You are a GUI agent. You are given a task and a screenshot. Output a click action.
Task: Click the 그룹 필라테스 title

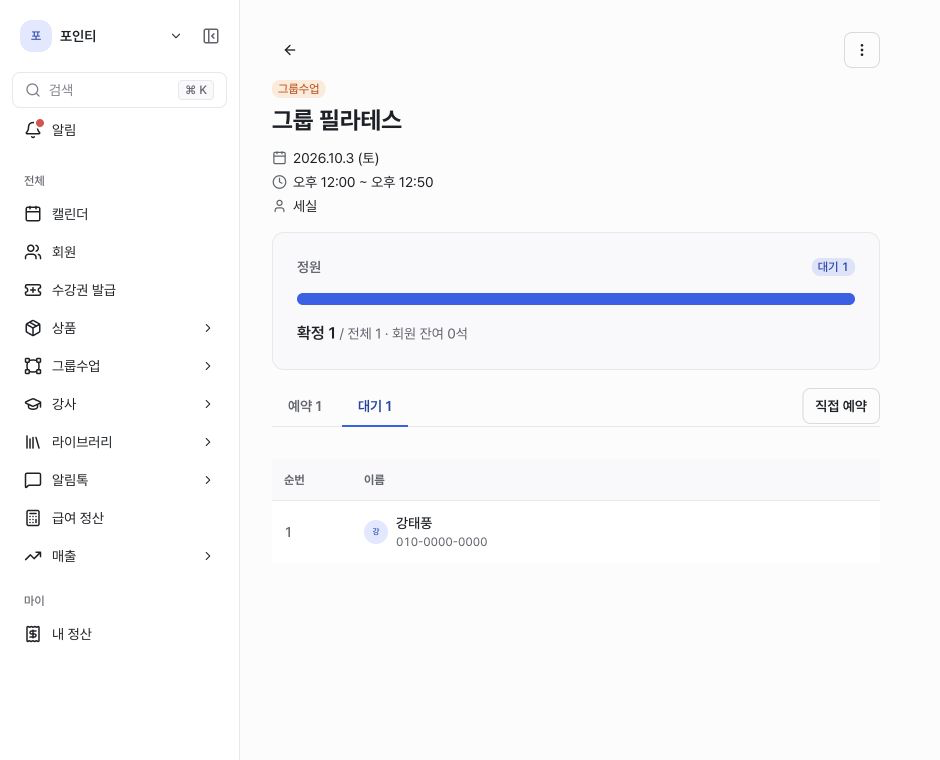(337, 120)
